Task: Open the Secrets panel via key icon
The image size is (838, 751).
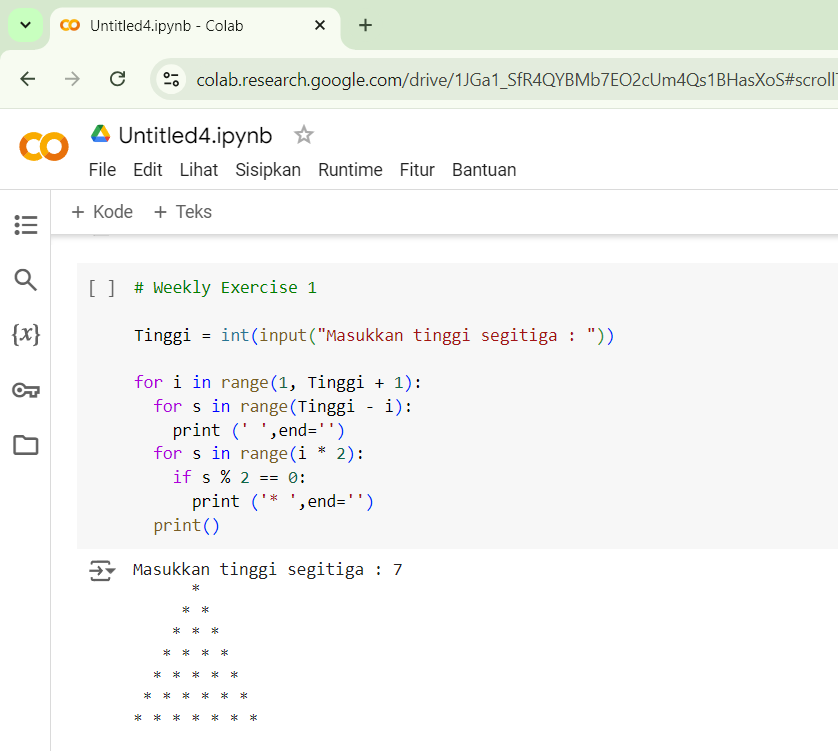Action: pyautogui.click(x=26, y=390)
